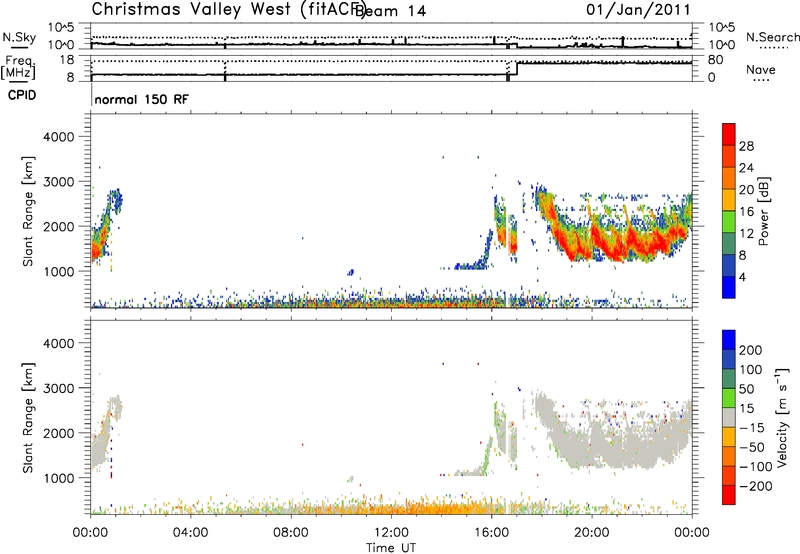Click the '80' Nave axis value
800x554 pixels.
pyautogui.click(x=715, y=60)
